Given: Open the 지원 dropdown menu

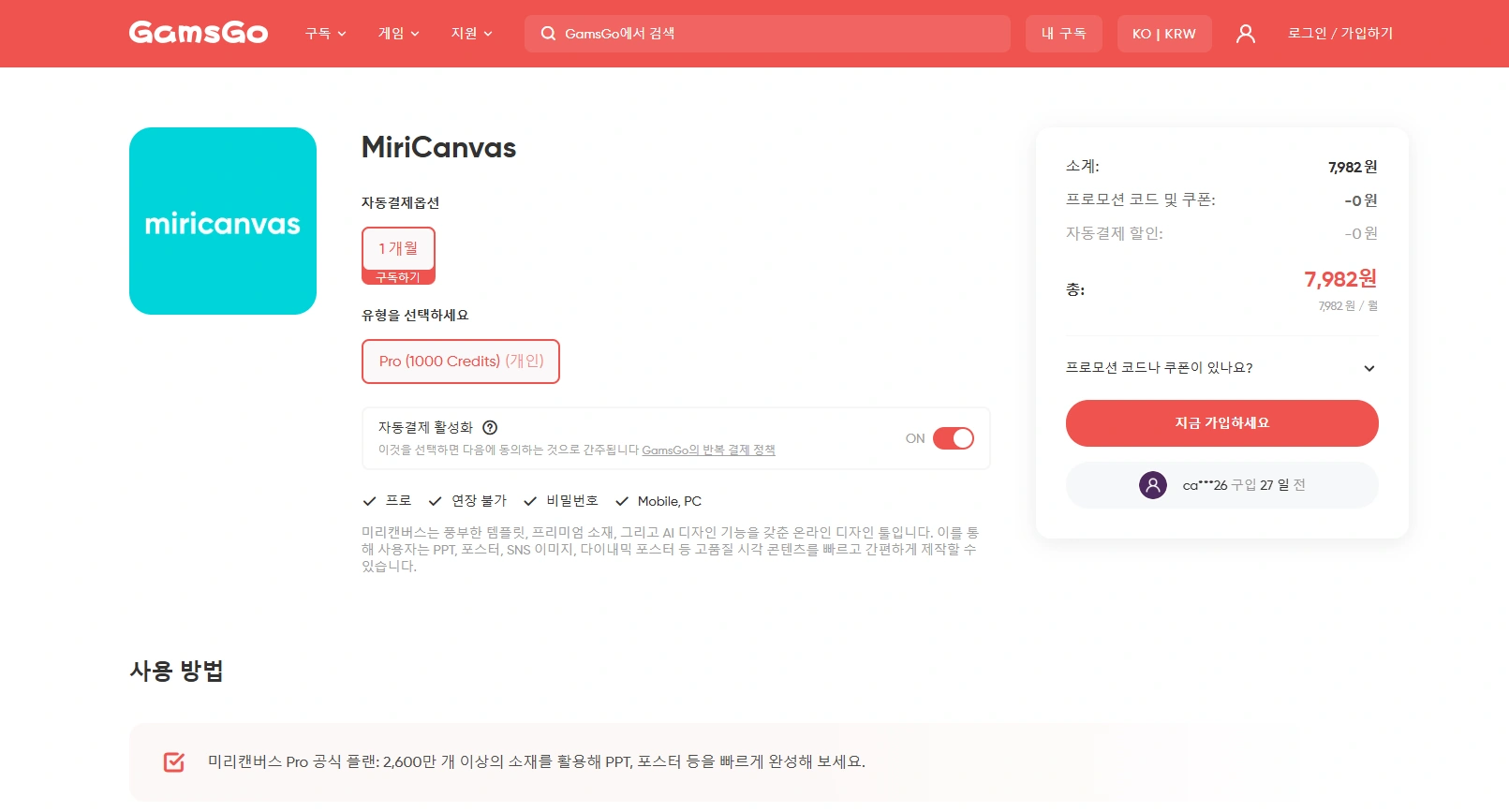Looking at the screenshot, I should (472, 34).
